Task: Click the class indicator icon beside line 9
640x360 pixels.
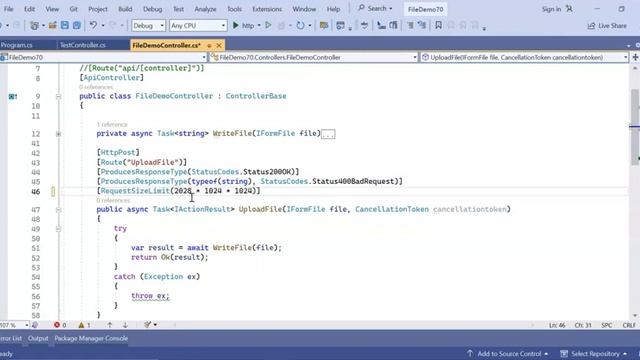Action: [x=12, y=96]
